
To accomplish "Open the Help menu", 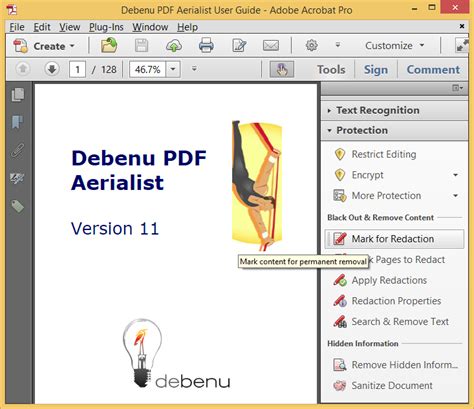I will tap(187, 27).
